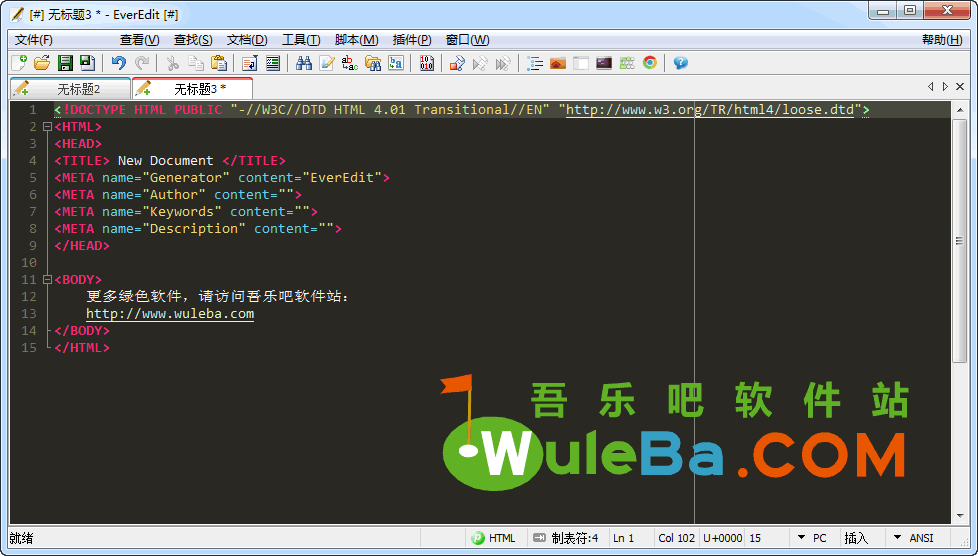Image resolution: width=978 pixels, height=556 pixels.
Task: Open the 查看(V) menu
Action: point(140,40)
